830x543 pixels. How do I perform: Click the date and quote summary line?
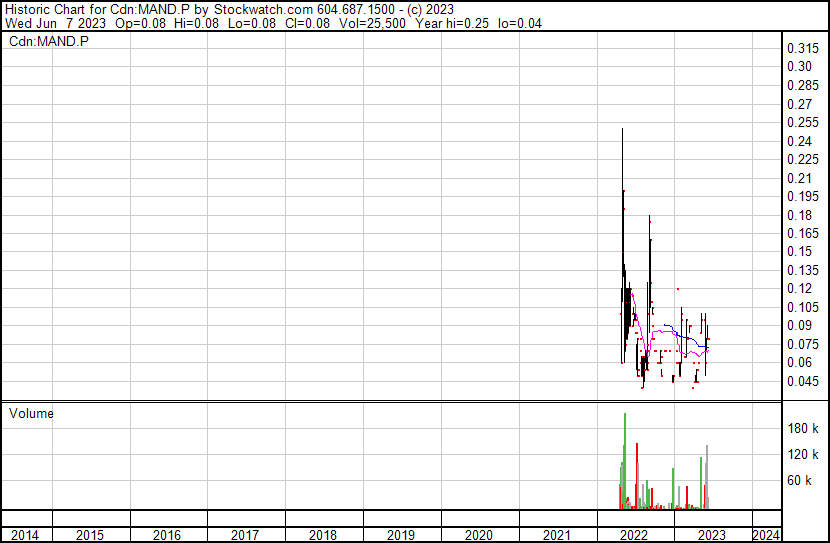coord(273,23)
